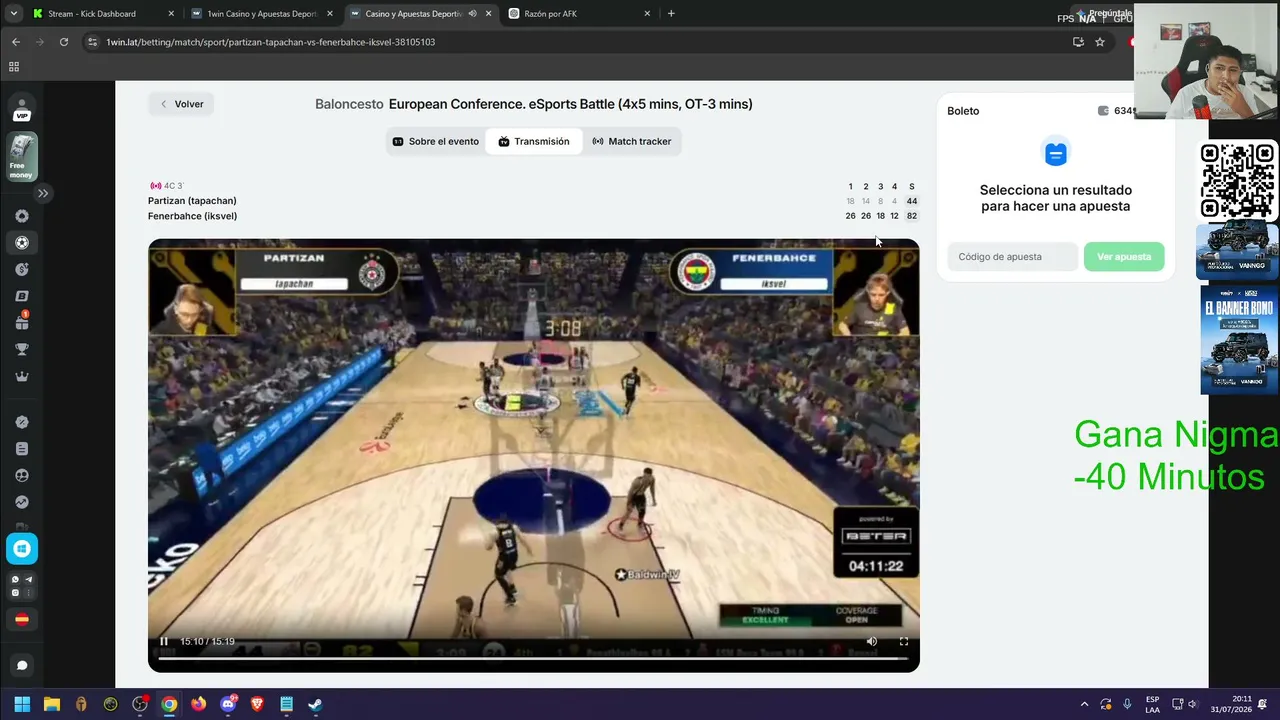1280x720 pixels.
Task: Open Brave browser from the taskbar
Action: click(x=257, y=704)
